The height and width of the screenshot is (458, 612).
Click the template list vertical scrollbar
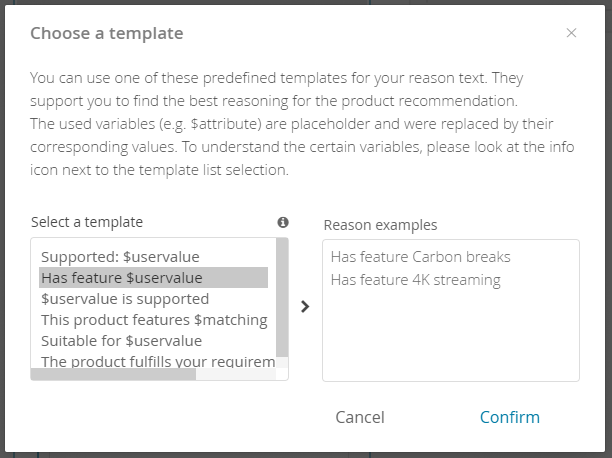pos(282,298)
